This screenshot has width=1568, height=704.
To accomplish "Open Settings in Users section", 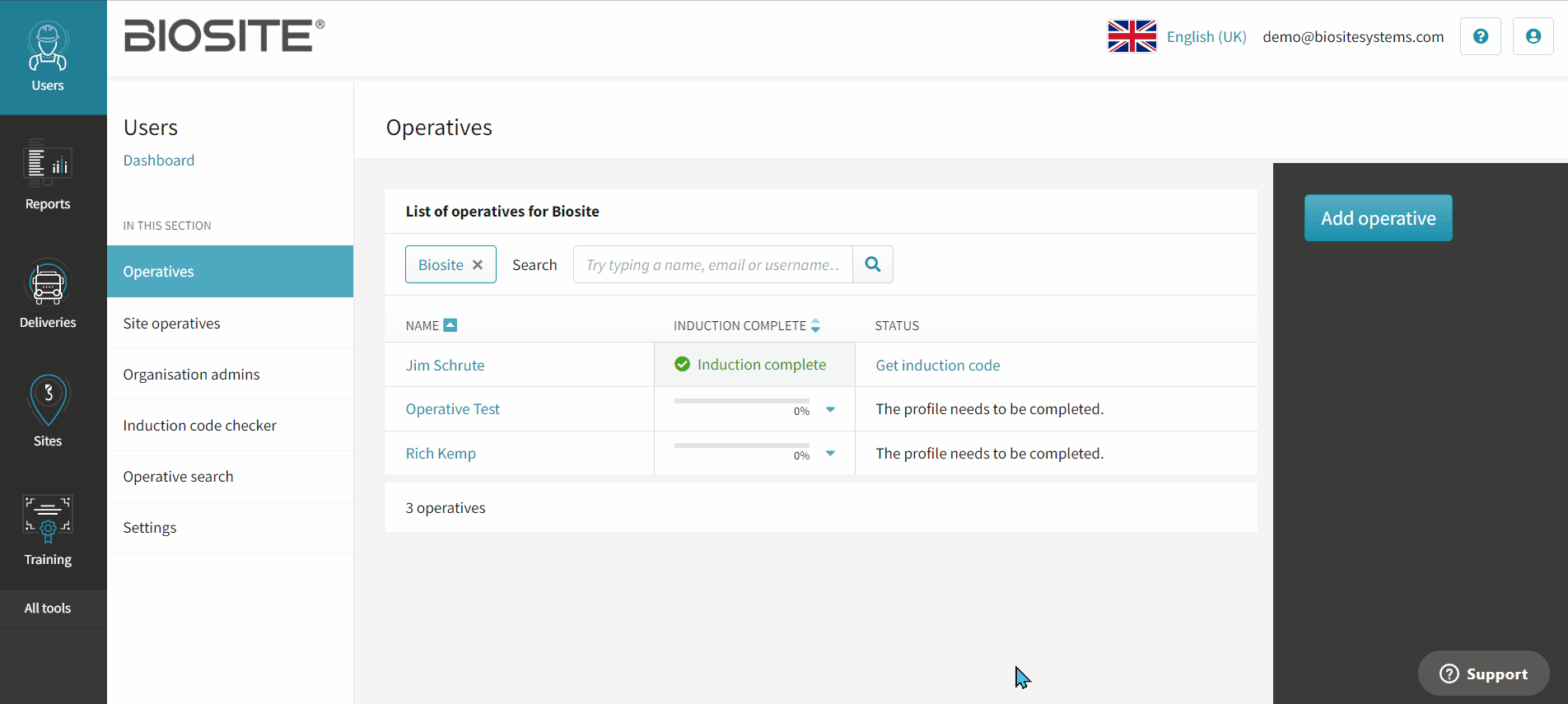I will pyautogui.click(x=230, y=528).
